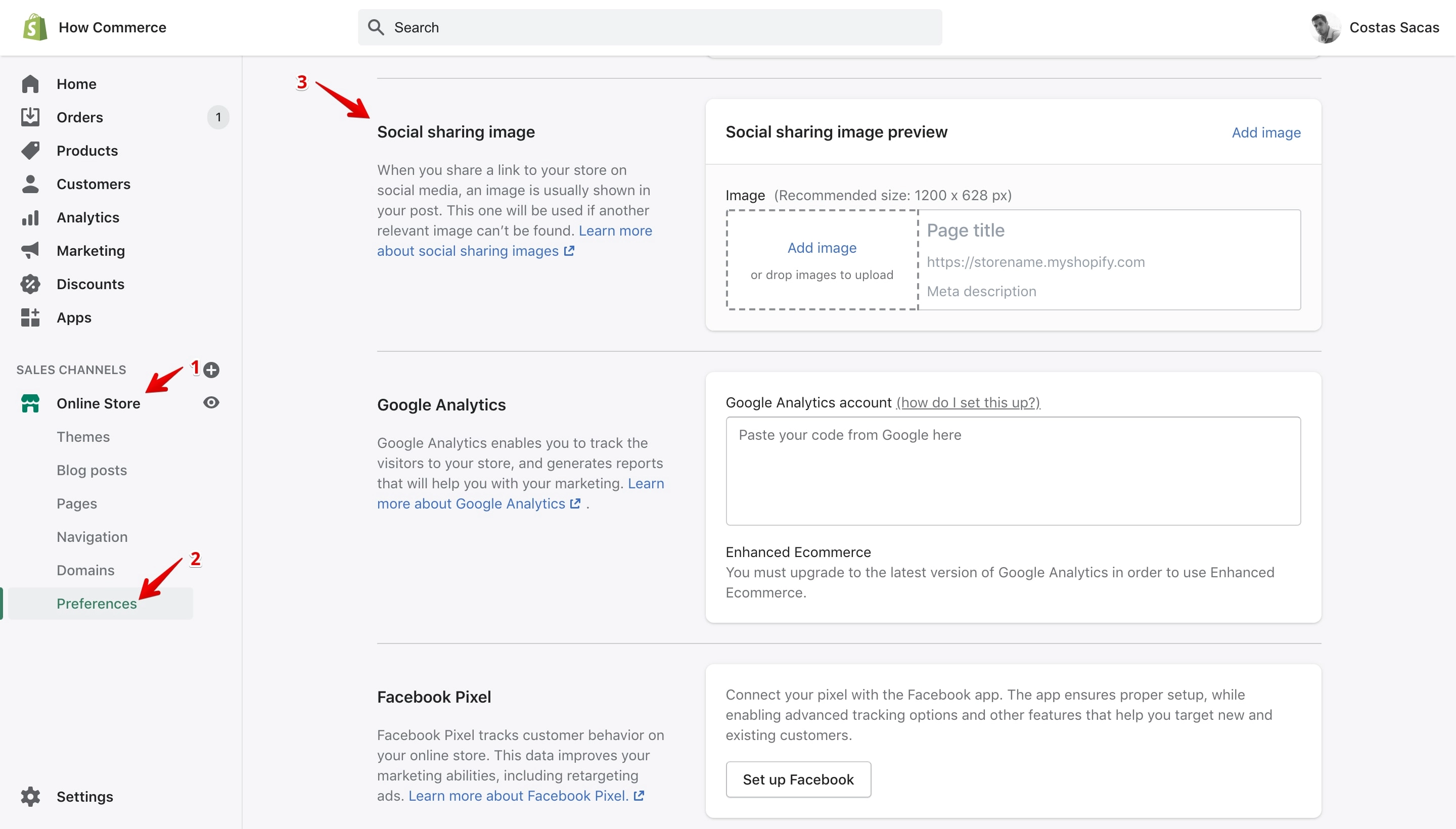Click Add image link in preview header
The image size is (1456, 829).
1266,132
